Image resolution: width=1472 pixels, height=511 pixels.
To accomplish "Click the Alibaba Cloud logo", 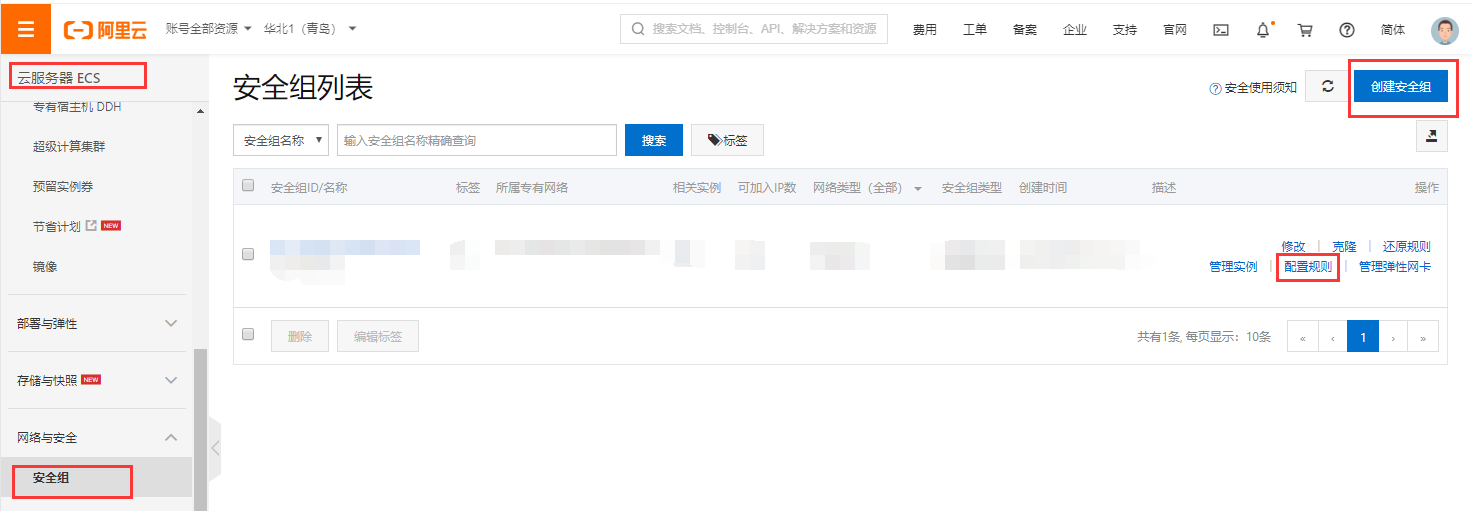I will pos(106,30).
